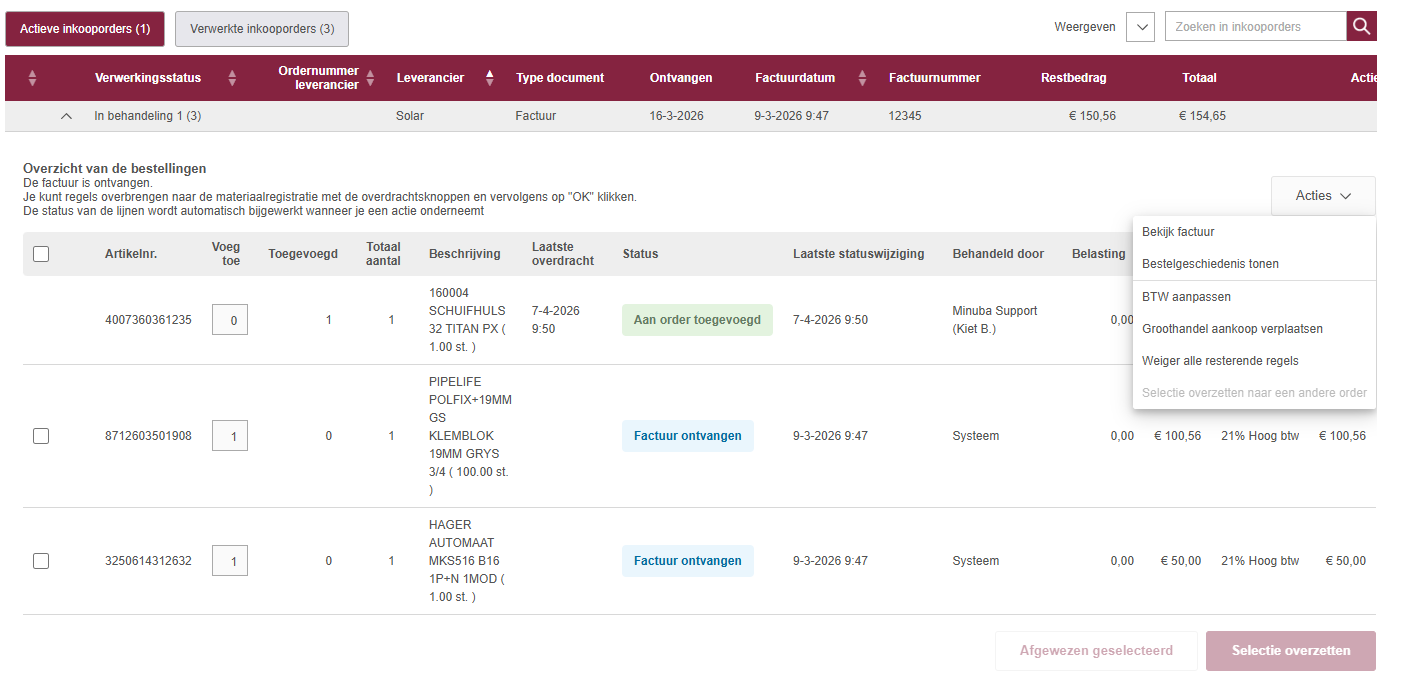The width and height of the screenshot is (1415, 680).
Task: Sort by Ordernummer leverancier column arrows
Action: click(370, 78)
